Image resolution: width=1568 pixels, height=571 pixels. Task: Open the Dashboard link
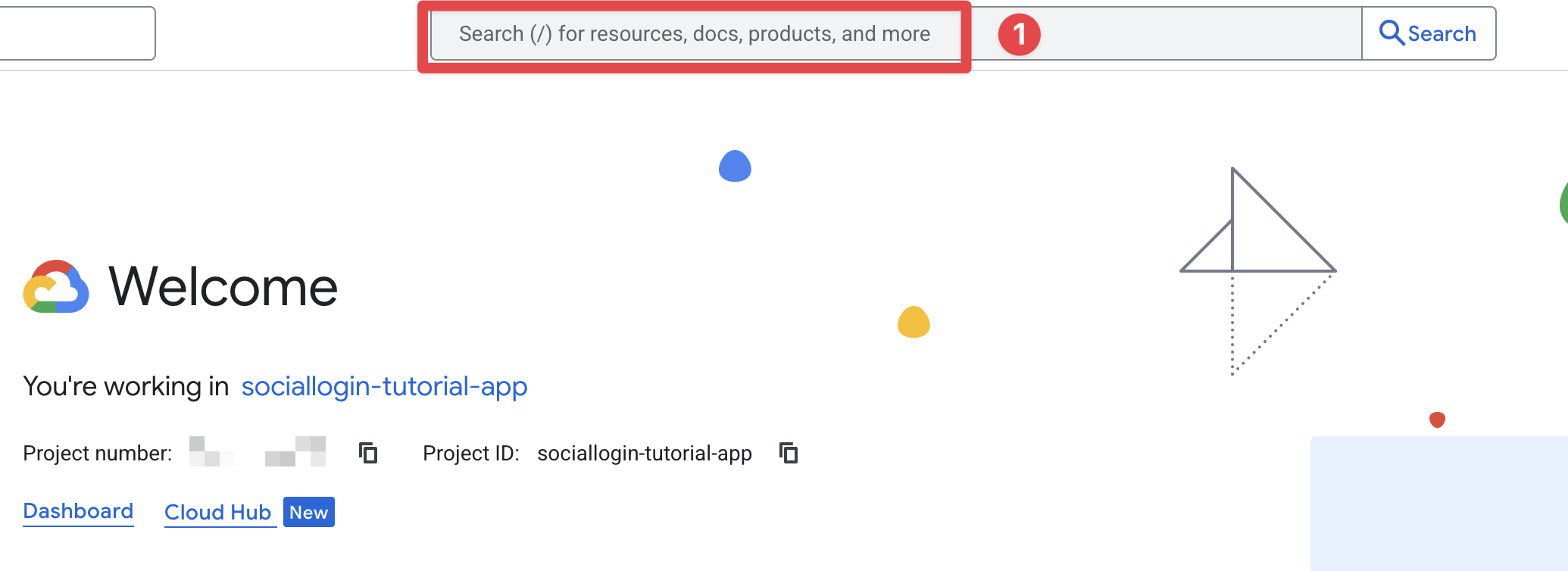tap(78, 511)
